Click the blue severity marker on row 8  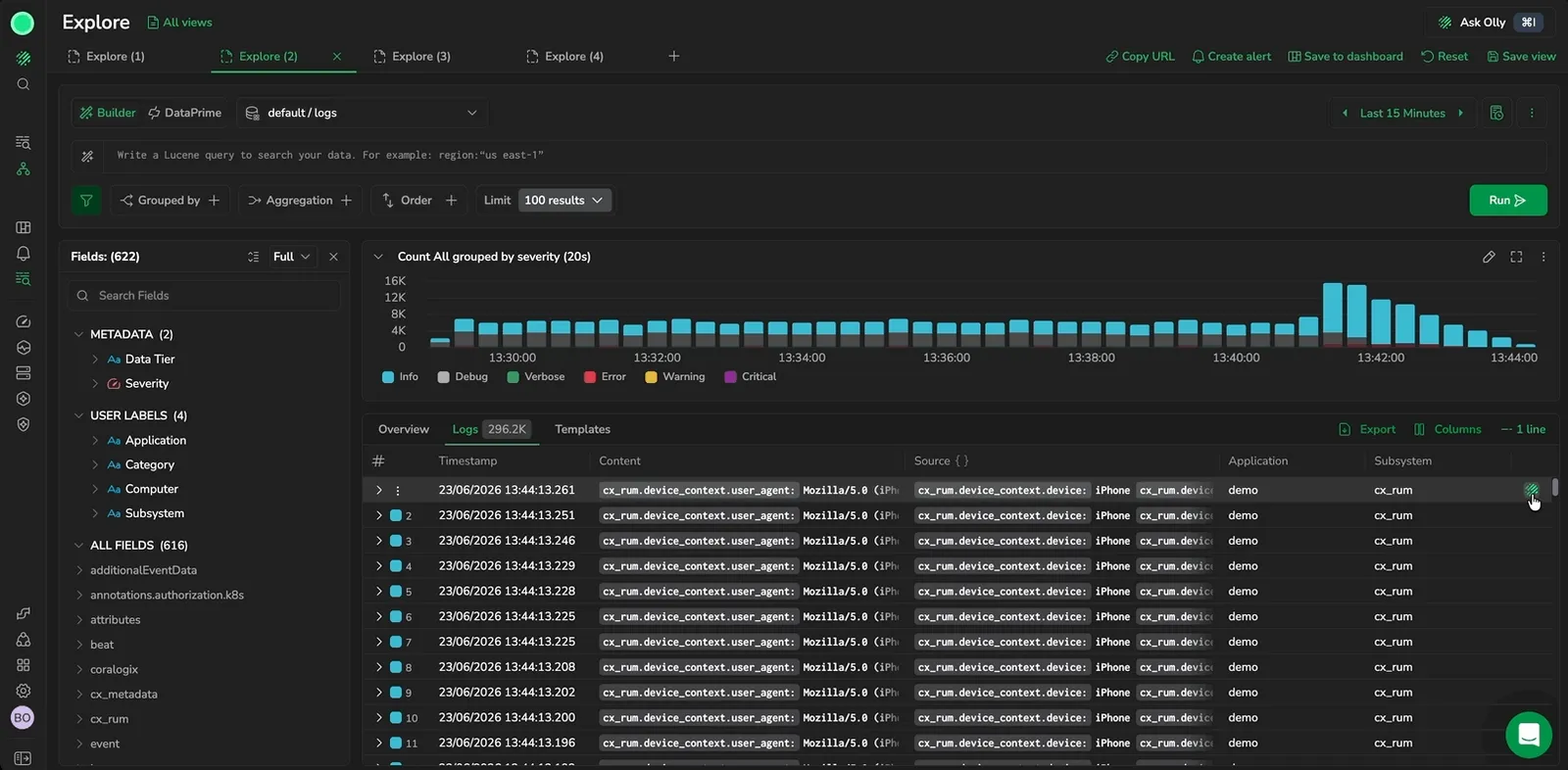click(x=396, y=667)
